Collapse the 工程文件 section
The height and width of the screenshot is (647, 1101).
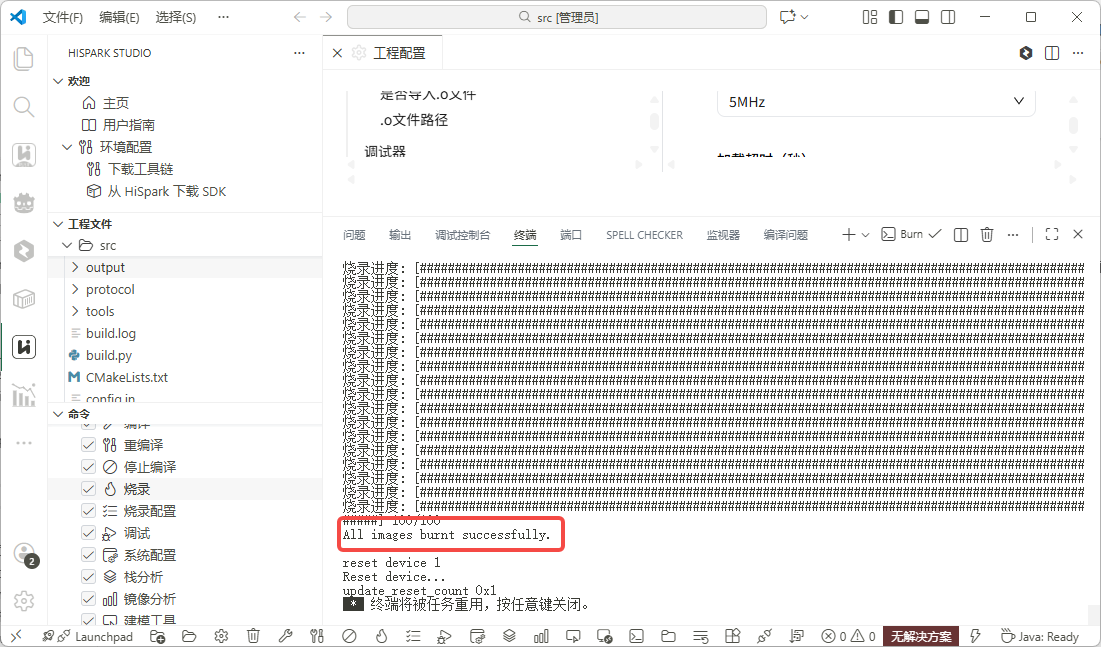point(58,223)
